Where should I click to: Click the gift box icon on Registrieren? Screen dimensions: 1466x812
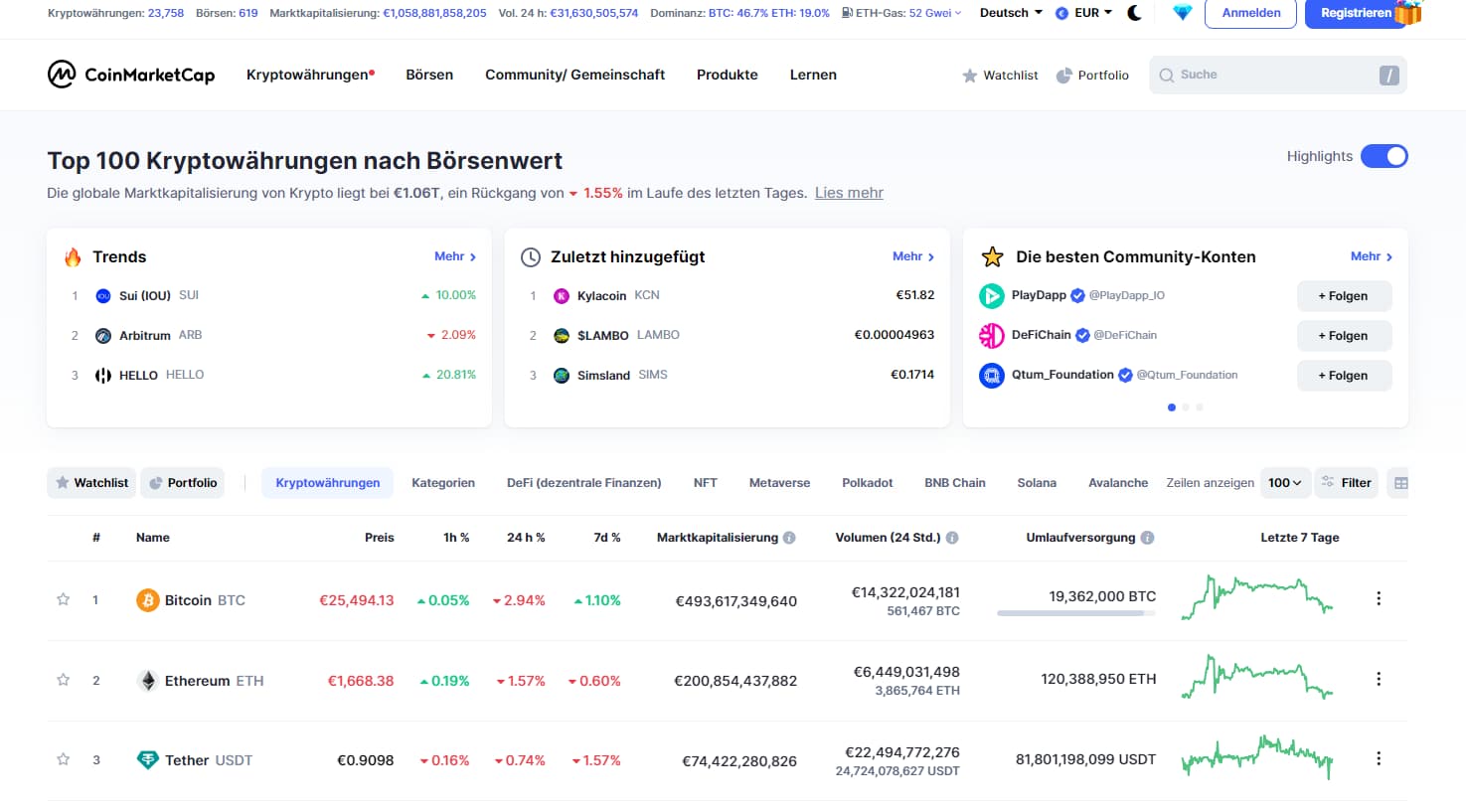(1407, 13)
